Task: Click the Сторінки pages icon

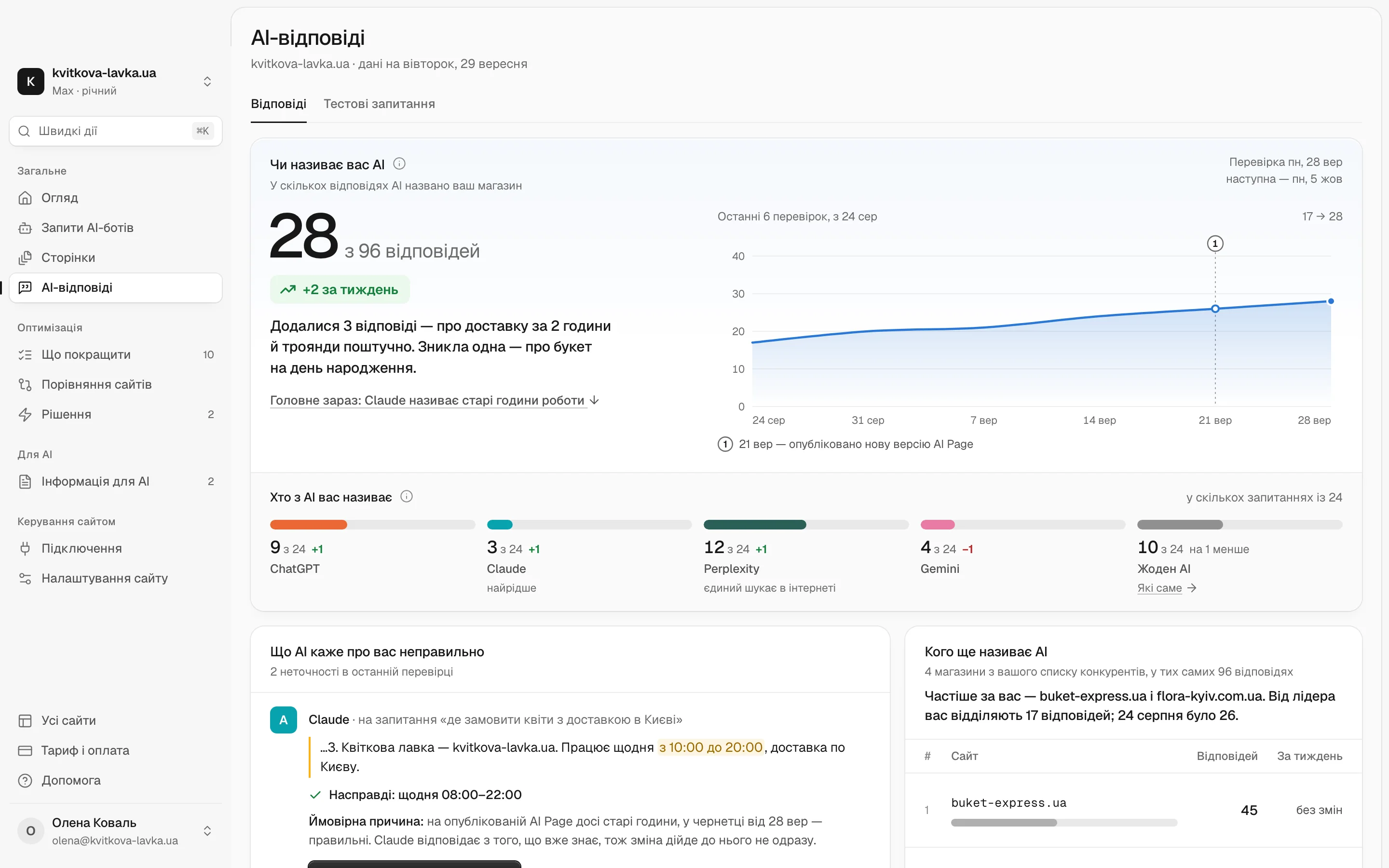Action: click(25, 257)
